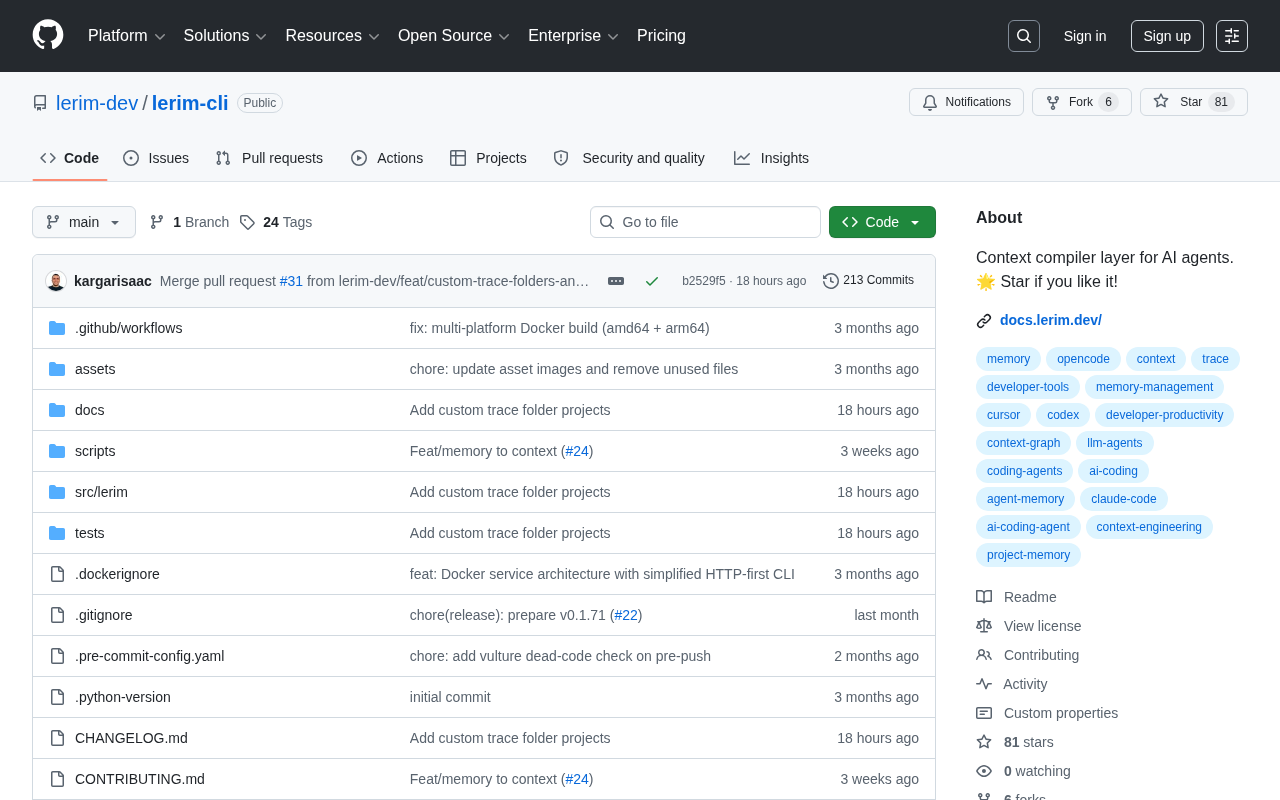Image resolution: width=1280 pixels, height=800 pixels.
Task: Switch to the Issues tab
Action: [x=156, y=158]
